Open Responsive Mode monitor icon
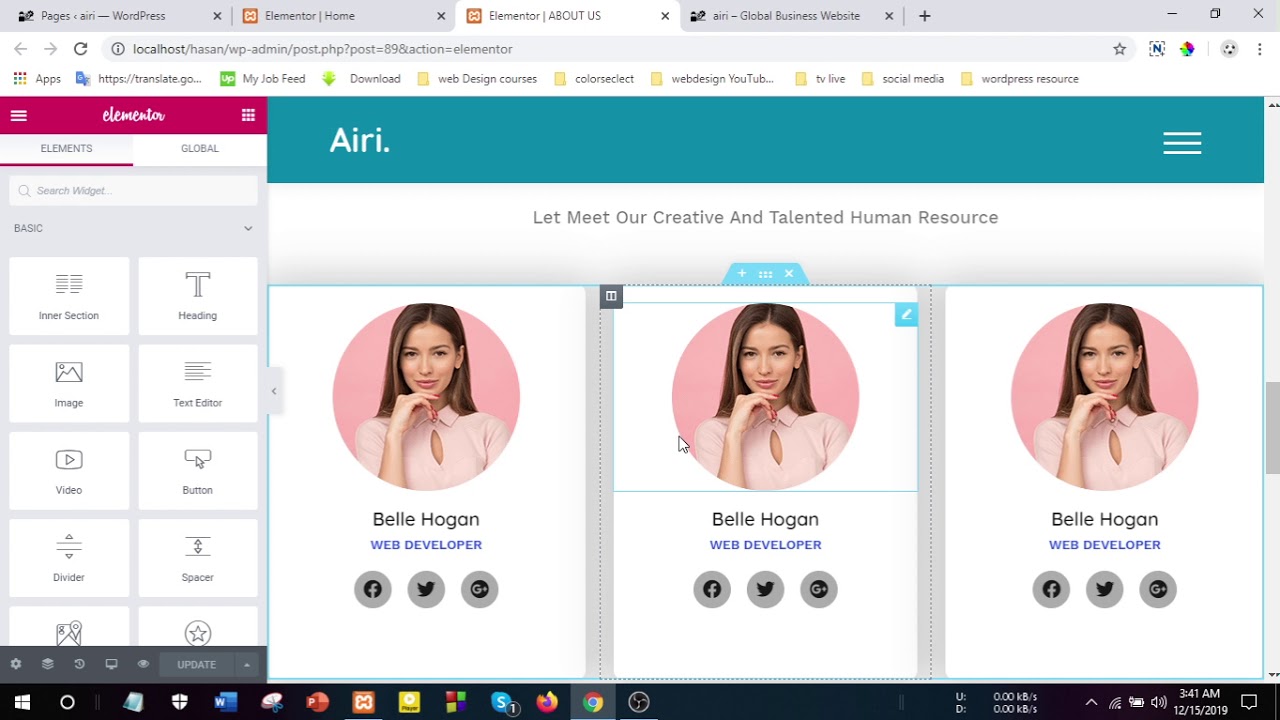Viewport: 1280px width, 720px height. (111, 664)
